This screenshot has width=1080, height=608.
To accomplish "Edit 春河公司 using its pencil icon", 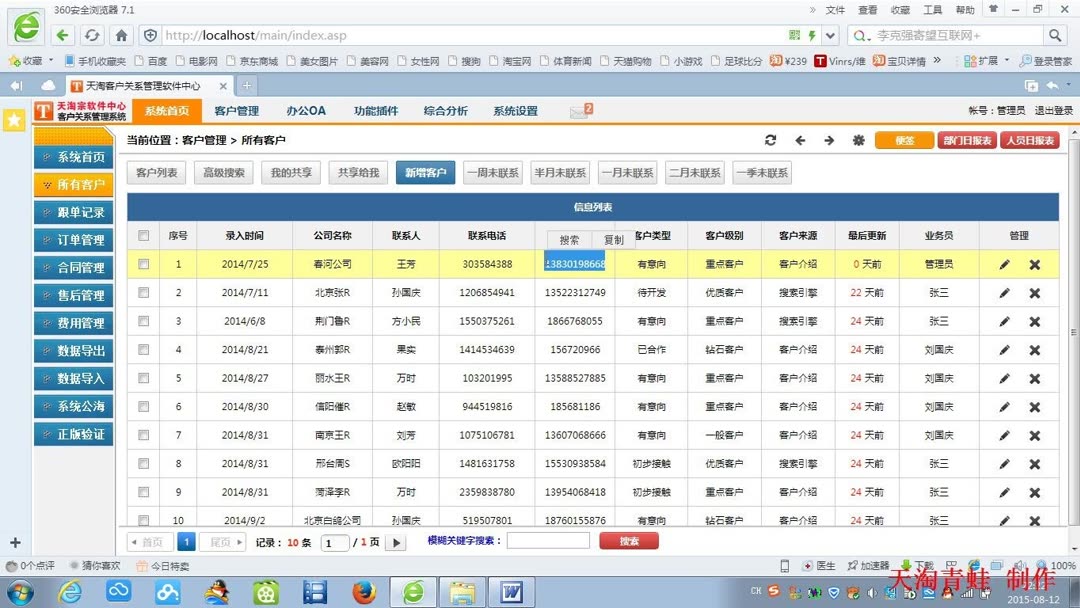I will pyautogui.click(x=1004, y=265).
